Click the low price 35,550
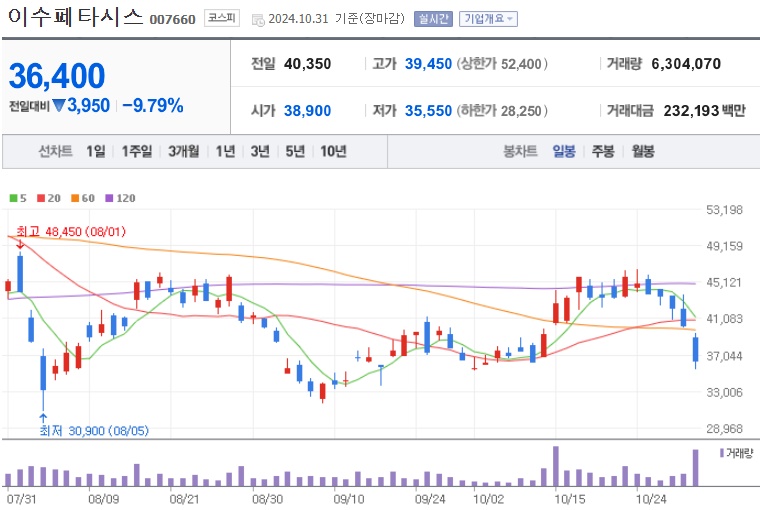Image resolution: width=760 pixels, height=510 pixels. (x=428, y=111)
